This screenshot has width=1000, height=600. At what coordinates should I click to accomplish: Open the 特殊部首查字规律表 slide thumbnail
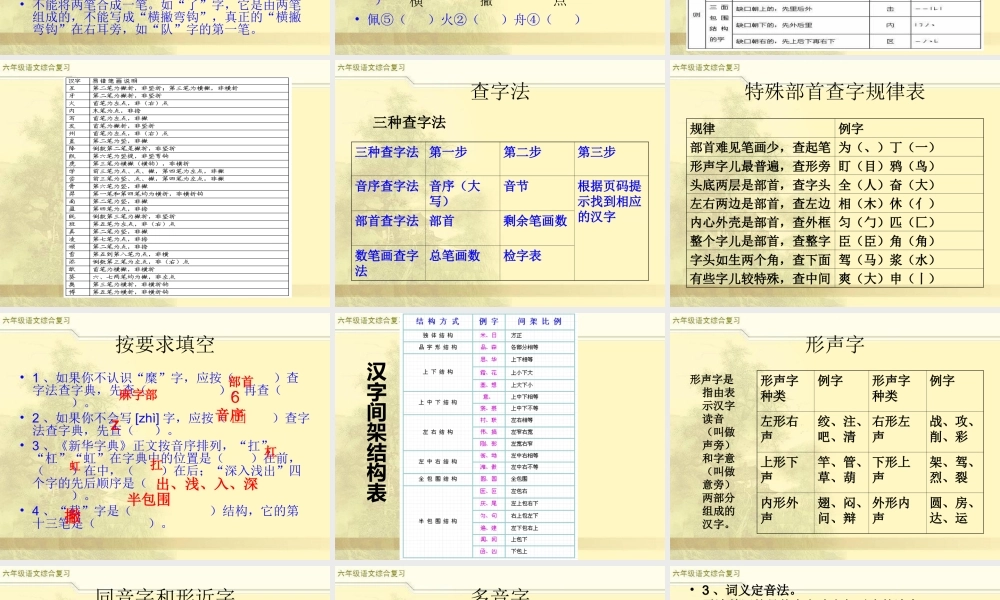835,184
